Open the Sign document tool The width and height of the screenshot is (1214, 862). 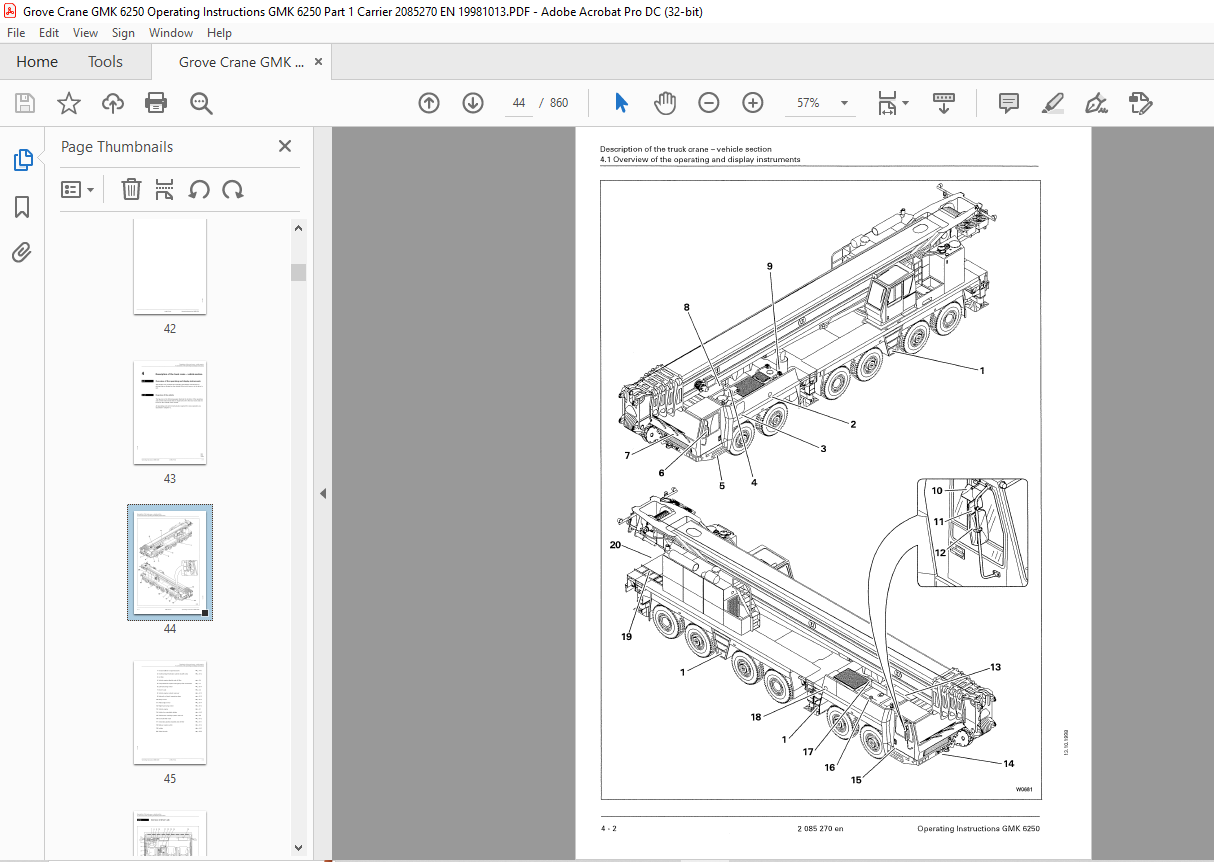click(1097, 103)
